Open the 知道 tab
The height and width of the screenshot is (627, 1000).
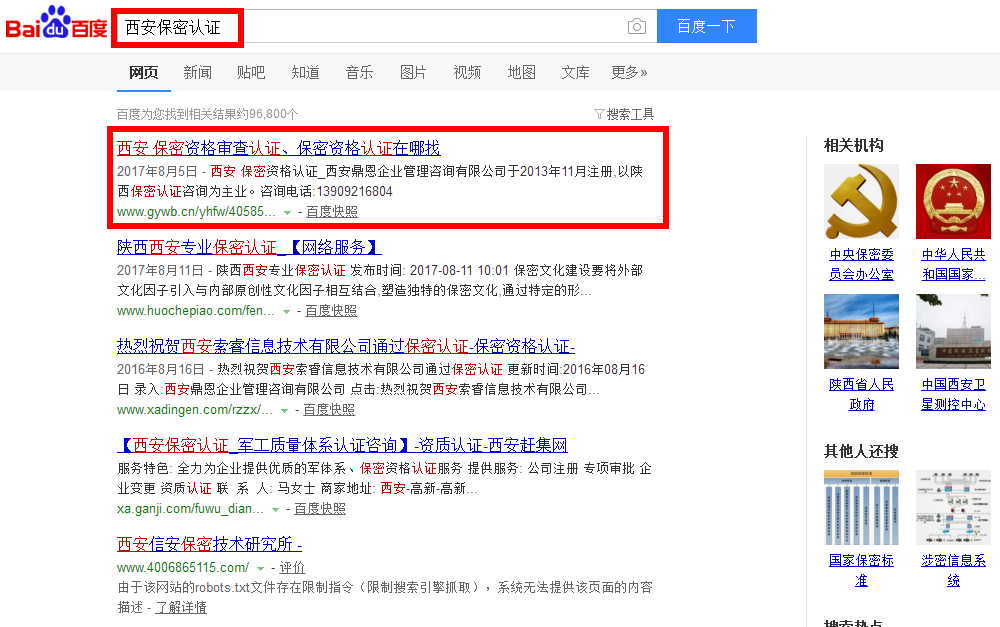pyautogui.click(x=305, y=73)
